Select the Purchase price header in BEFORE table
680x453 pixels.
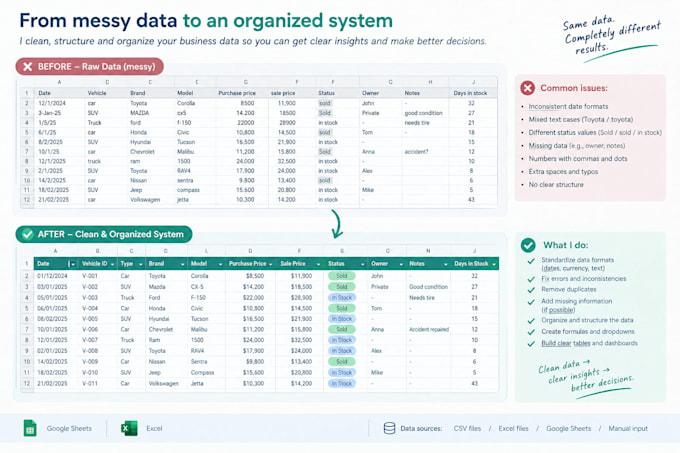pos(237,93)
